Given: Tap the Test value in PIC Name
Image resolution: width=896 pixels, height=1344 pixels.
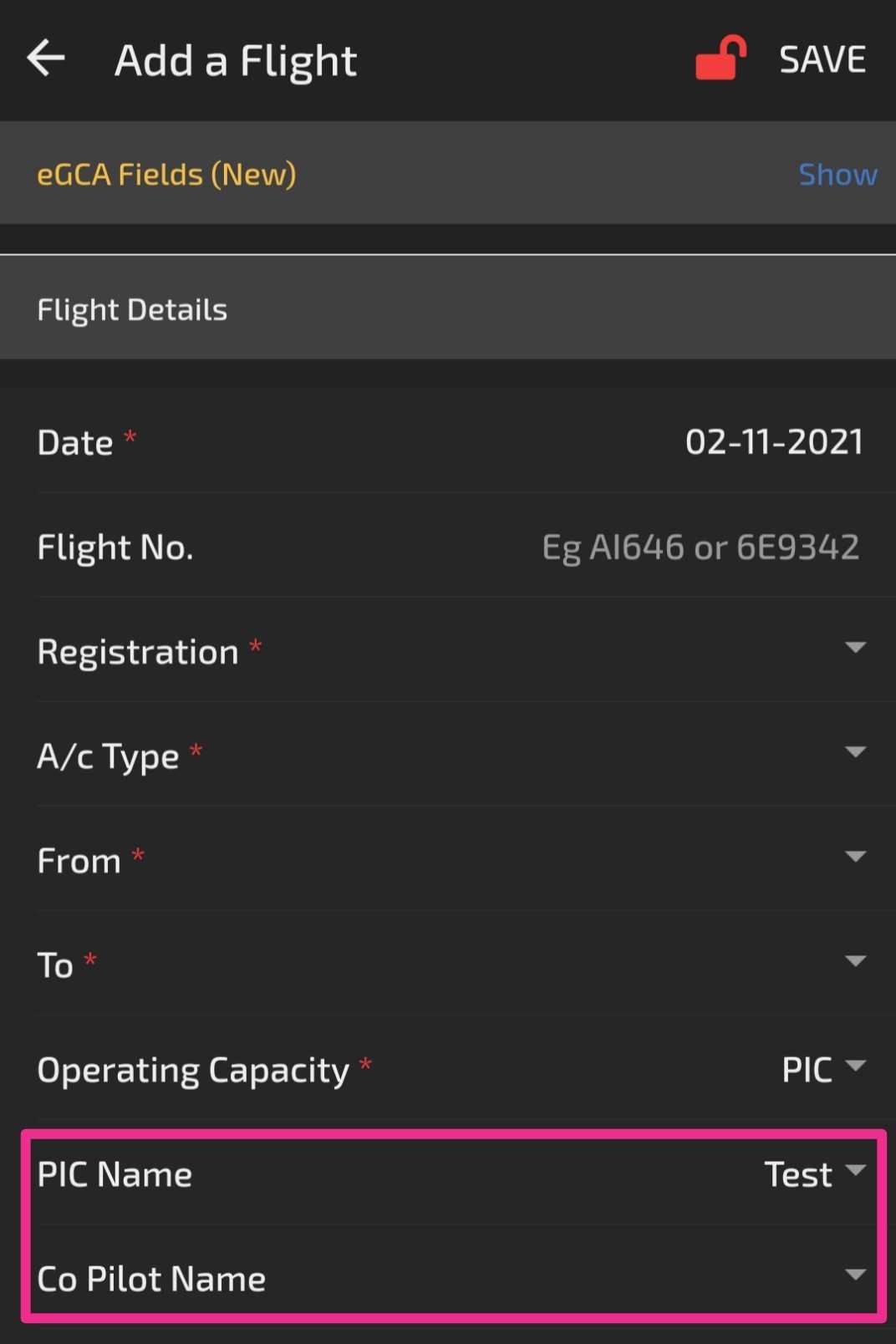Looking at the screenshot, I should tap(798, 1174).
